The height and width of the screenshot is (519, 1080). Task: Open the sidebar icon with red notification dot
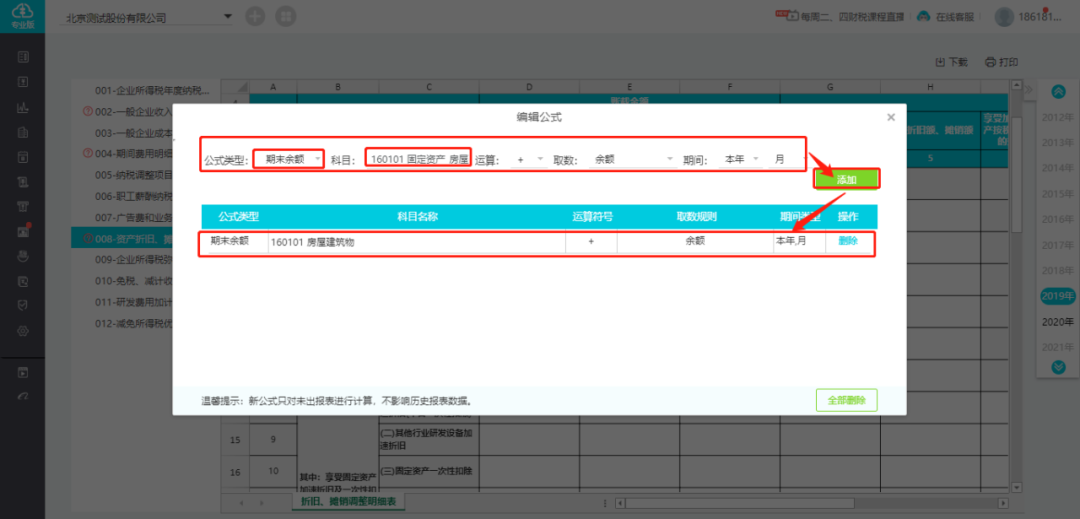23,231
